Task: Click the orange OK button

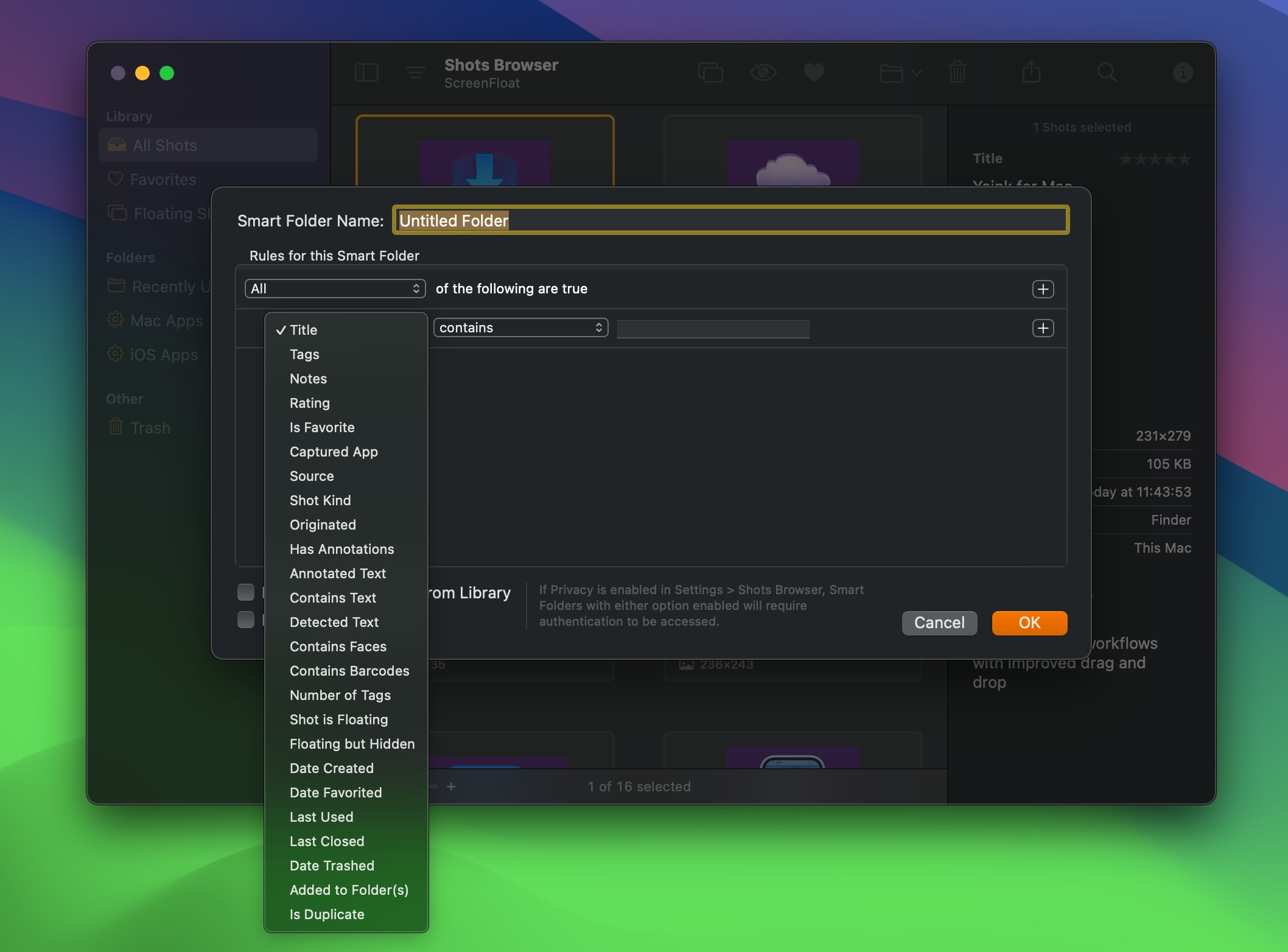Action: [x=1029, y=623]
